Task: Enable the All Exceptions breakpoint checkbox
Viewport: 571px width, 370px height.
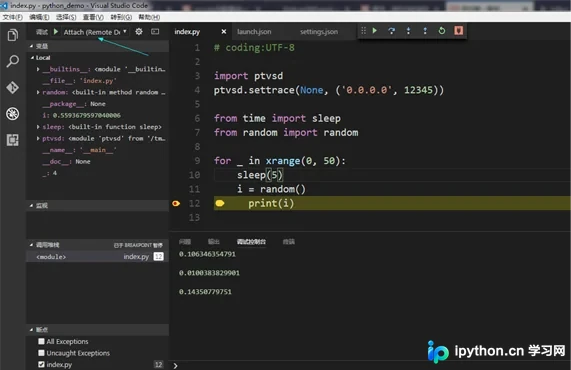Action: pos(41,341)
